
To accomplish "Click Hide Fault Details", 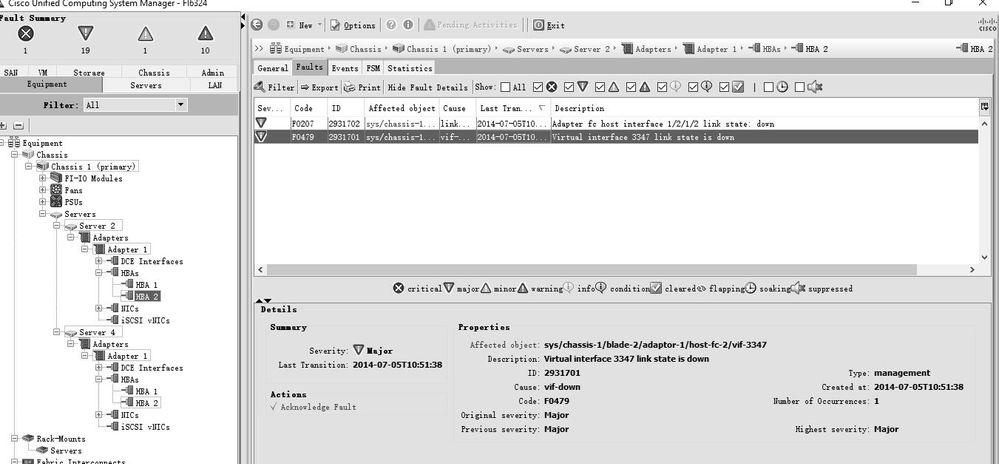I will [428, 87].
